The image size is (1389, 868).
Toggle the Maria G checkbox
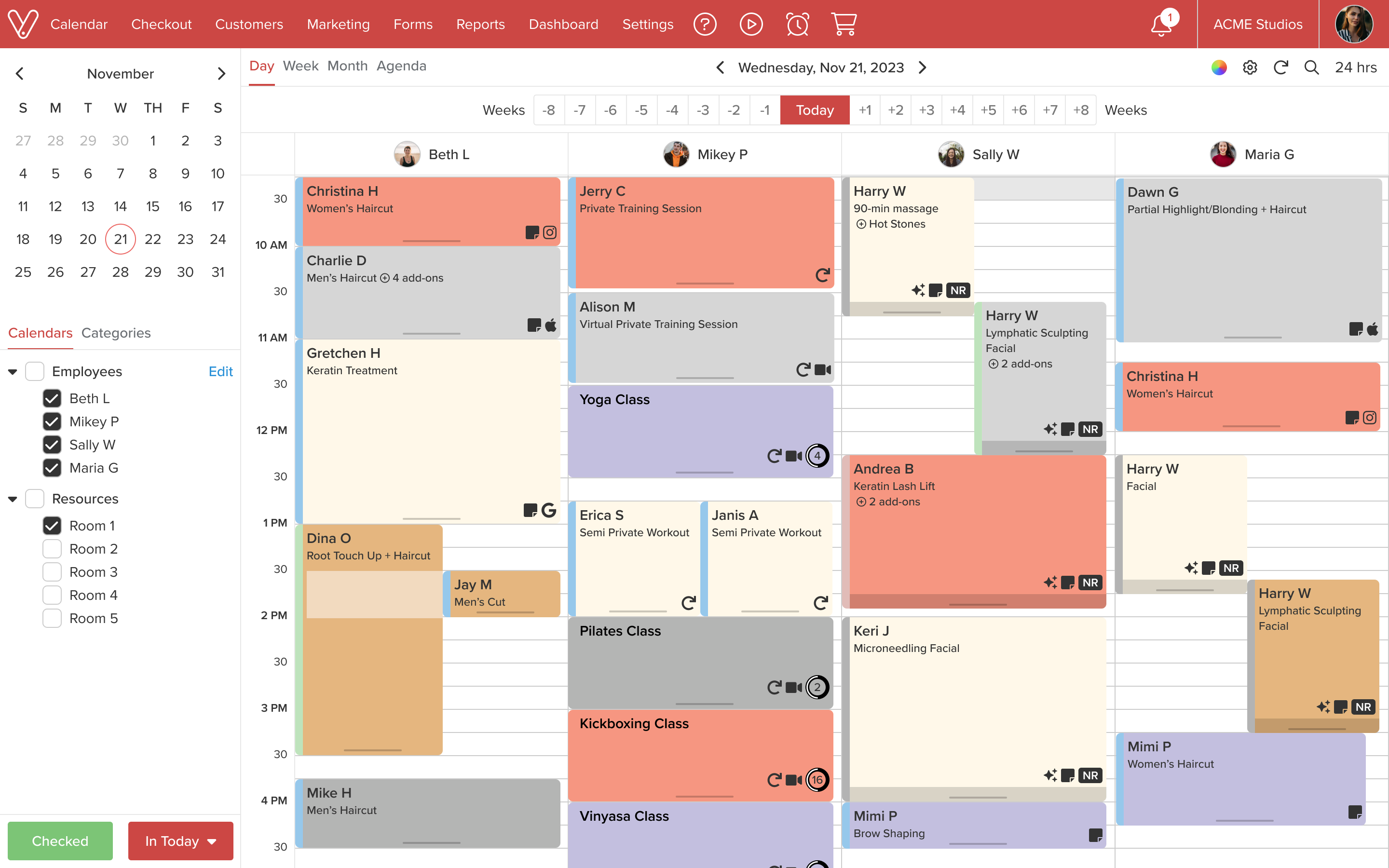(x=52, y=468)
